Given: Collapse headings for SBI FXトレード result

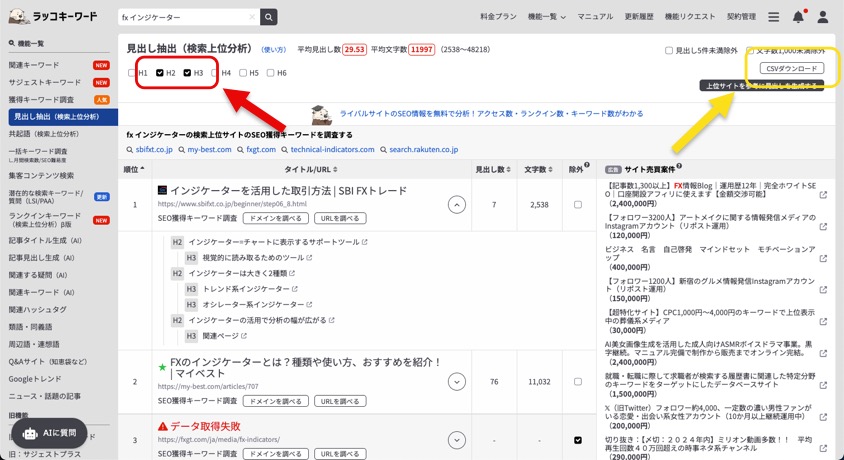Looking at the screenshot, I should [x=457, y=205].
